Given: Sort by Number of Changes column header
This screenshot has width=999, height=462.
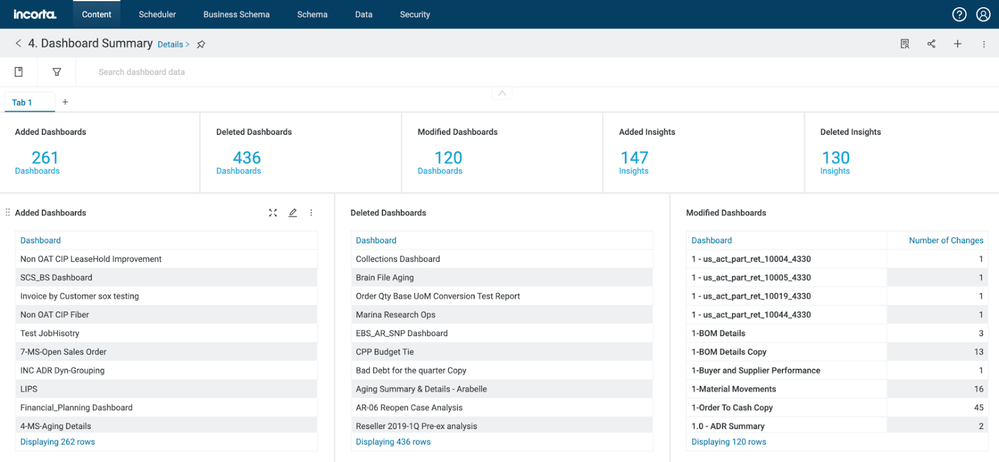Looking at the screenshot, I should pyautogui.click(x=945, y=240).
